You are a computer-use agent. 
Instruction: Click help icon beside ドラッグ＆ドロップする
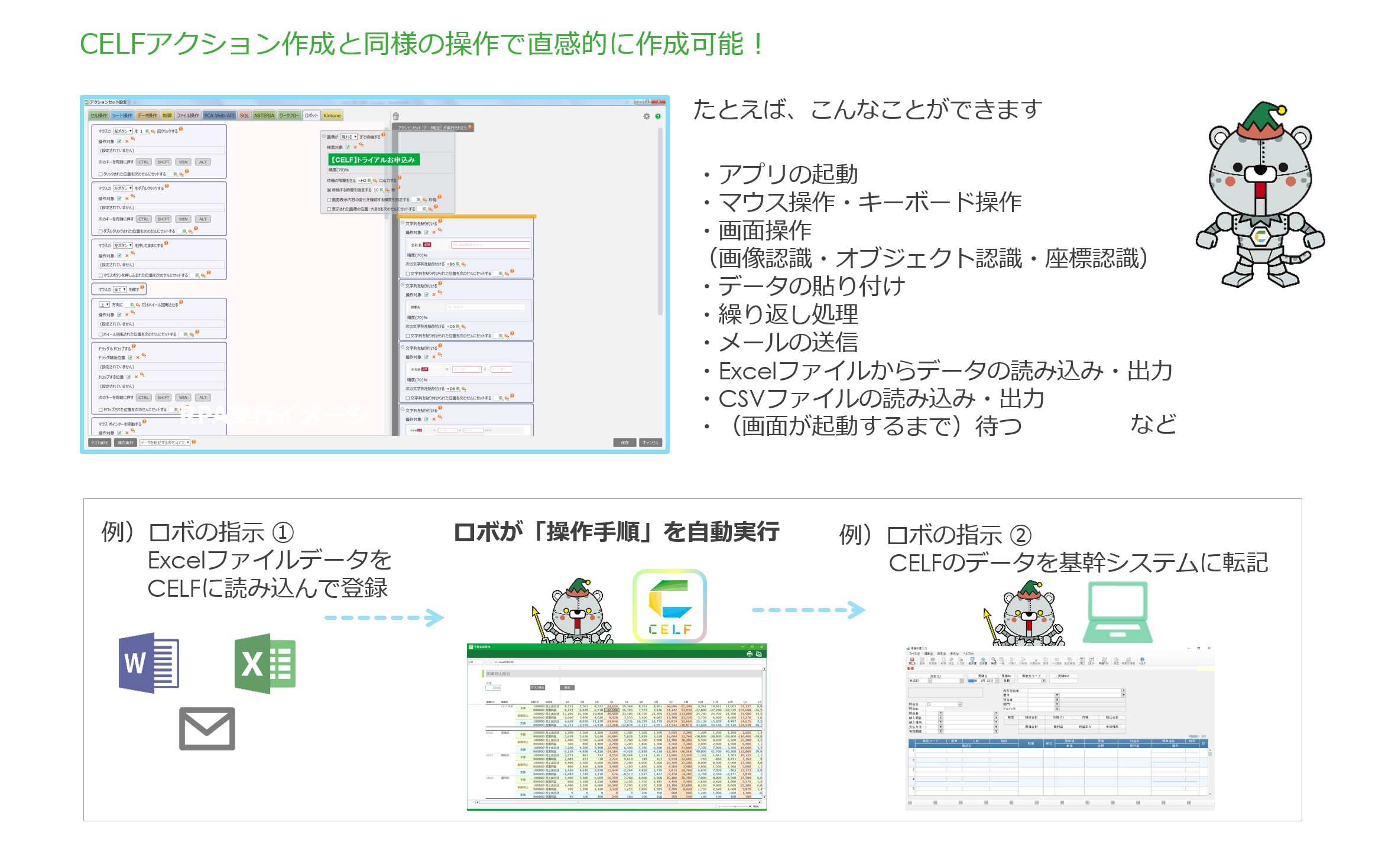click(134, 346)
